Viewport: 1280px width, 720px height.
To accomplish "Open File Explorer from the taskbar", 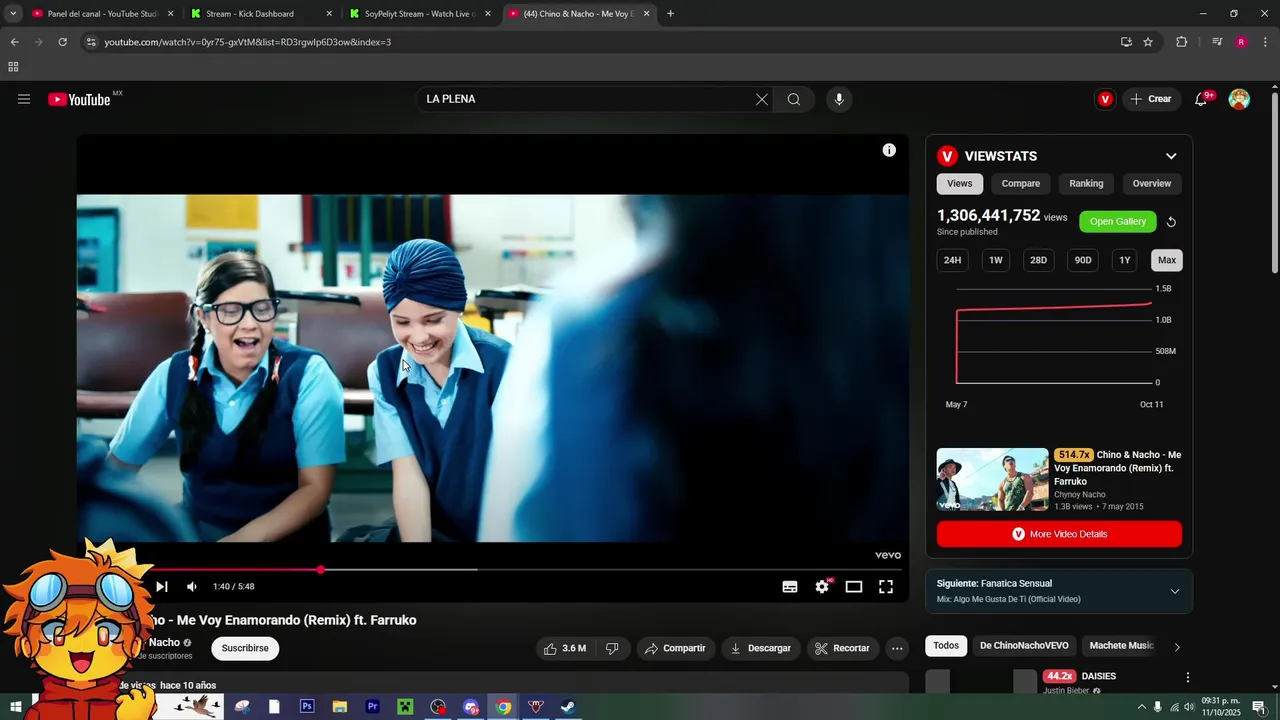I will [x=340, y=706].
